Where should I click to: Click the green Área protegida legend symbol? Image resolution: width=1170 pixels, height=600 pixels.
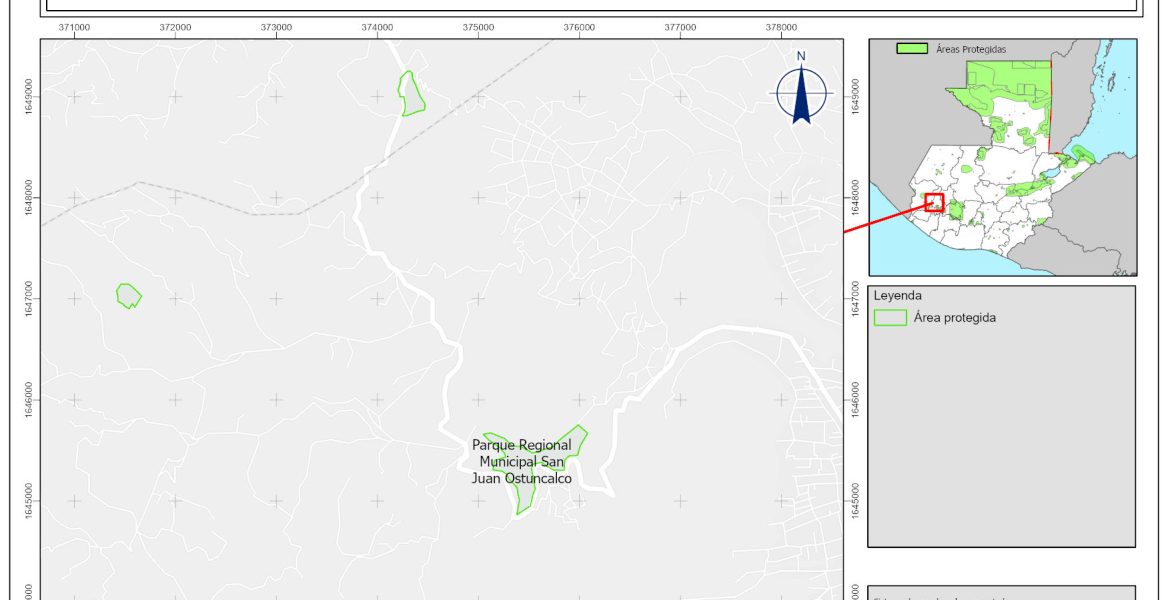click(x=889, y=318)
